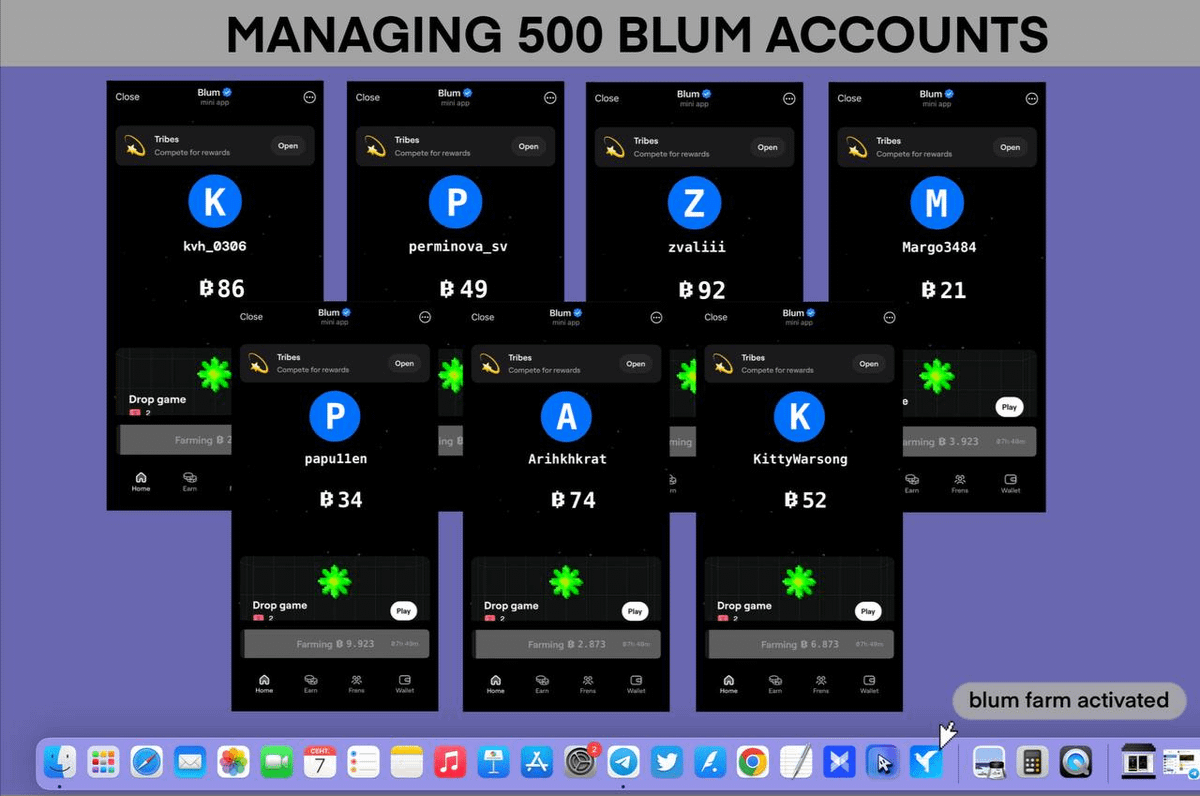
Task: Go to Home tab in KittyWarsong window
Action: [x=729, y=684]
